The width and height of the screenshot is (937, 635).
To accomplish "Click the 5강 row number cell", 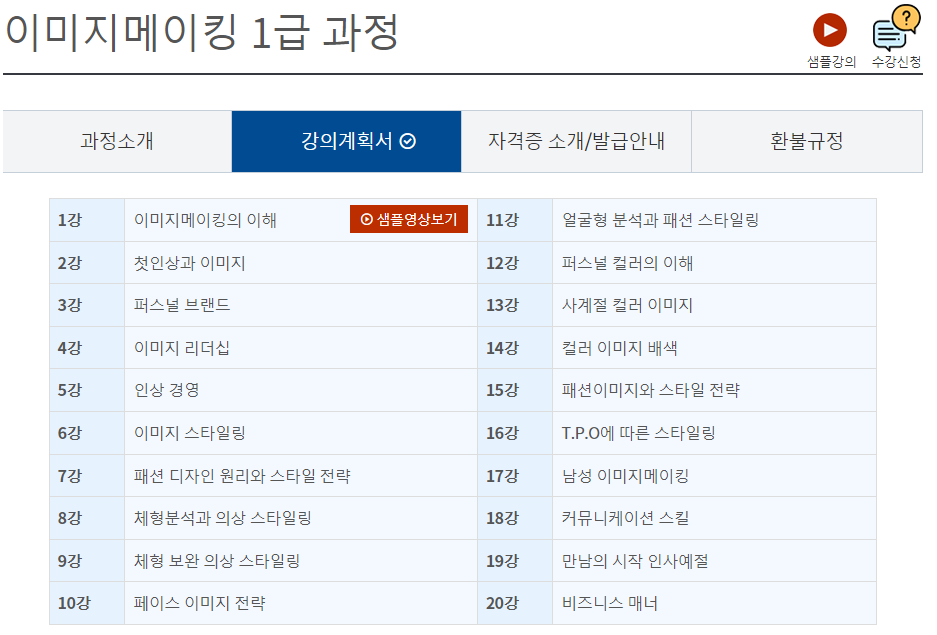I will (x=87, y=390).
